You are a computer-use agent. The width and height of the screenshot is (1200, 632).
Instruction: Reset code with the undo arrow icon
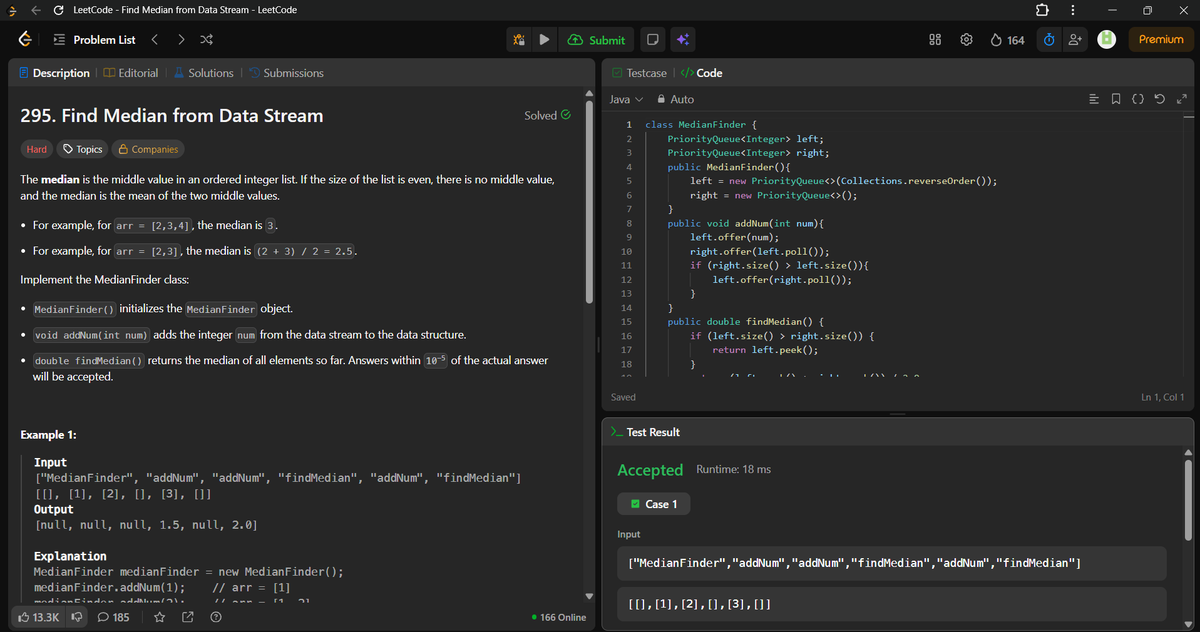pos(1160,99)
